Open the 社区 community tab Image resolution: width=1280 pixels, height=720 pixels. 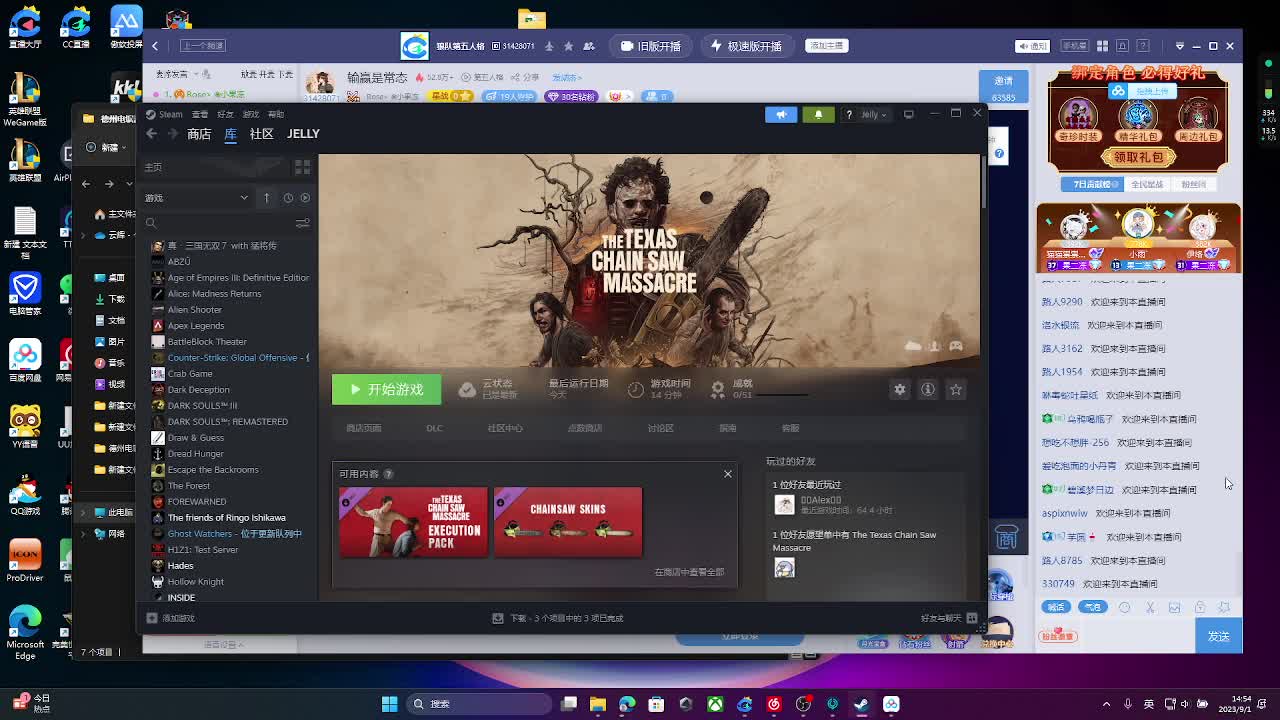[x=261, y=134]
